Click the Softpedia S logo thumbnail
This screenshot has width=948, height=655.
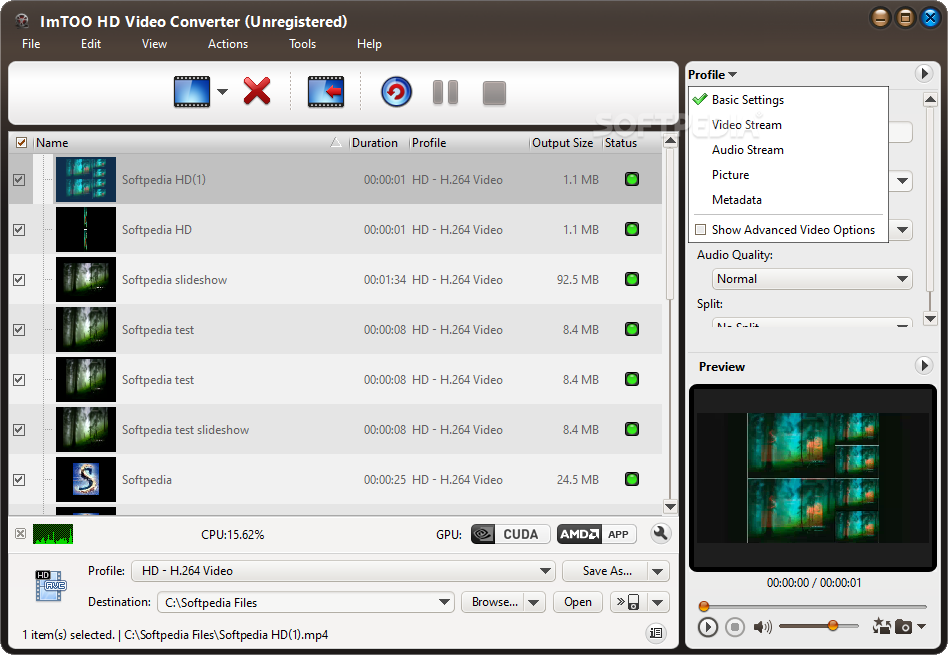(86, 480)
